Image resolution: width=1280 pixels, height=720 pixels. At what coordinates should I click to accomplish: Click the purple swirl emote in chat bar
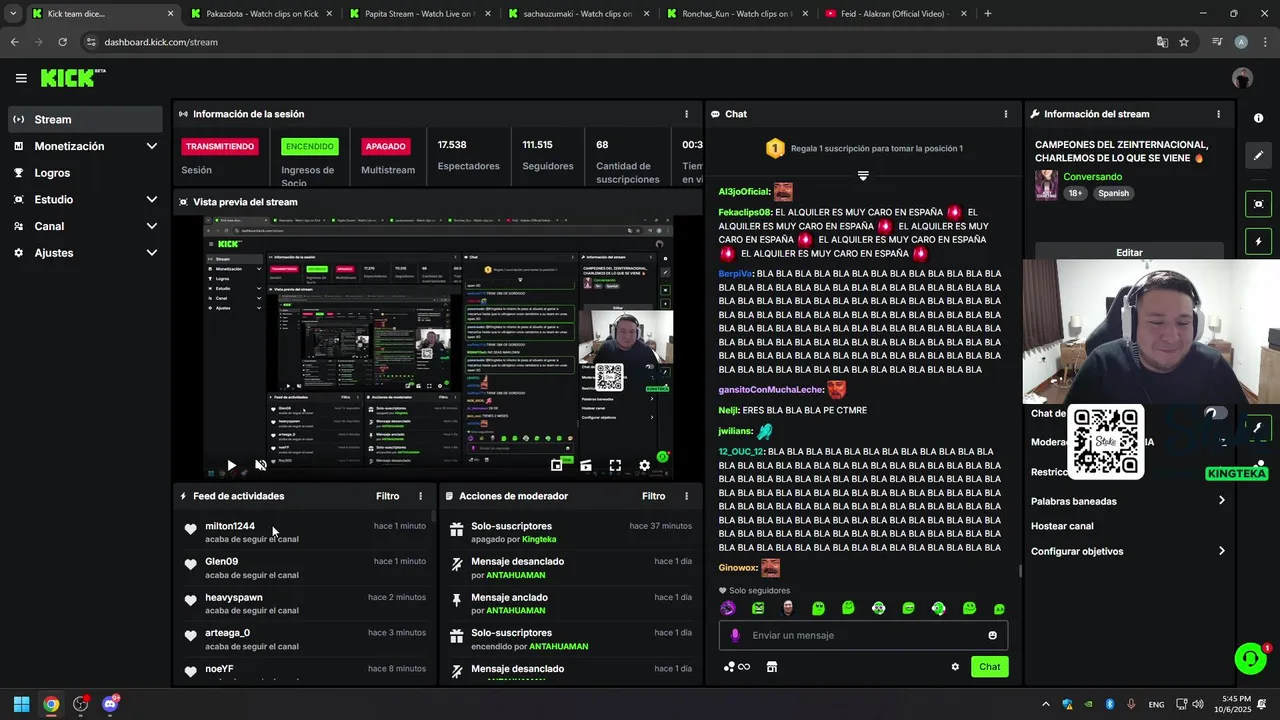click(728, 608)
